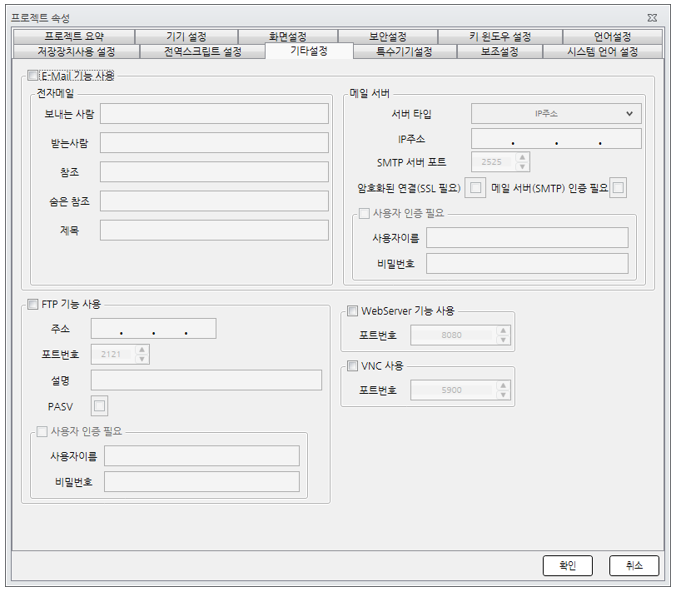Increase the FTP 포트번호 value
676x593 pixels.
tap(142, 349)
